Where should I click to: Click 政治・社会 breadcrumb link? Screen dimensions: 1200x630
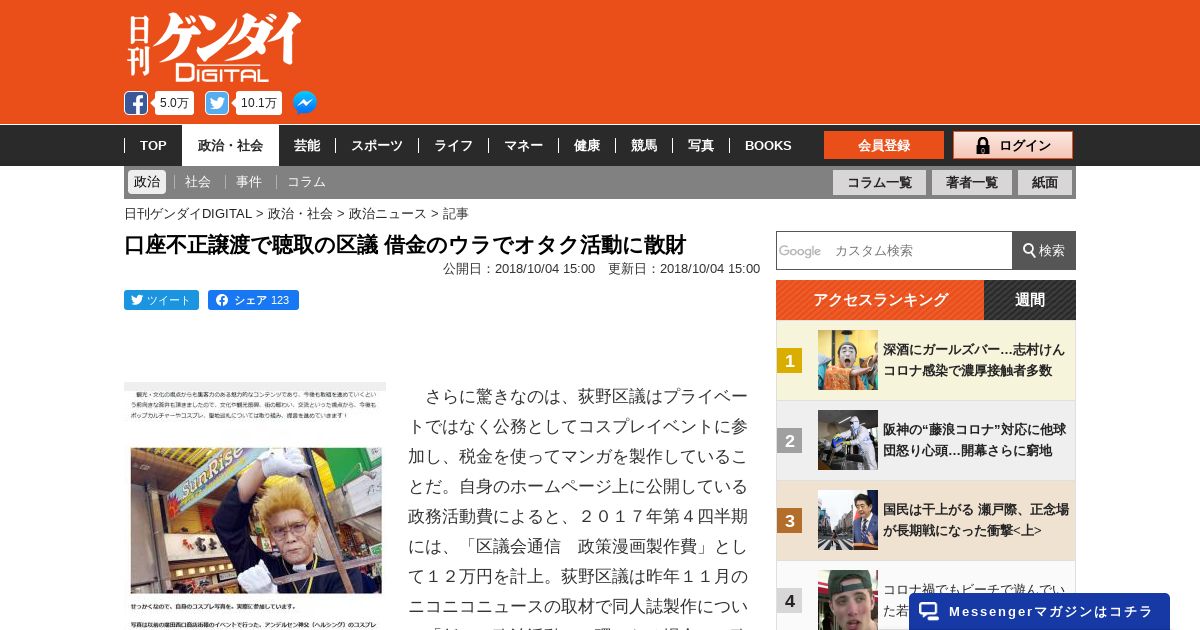pos(300,213)
